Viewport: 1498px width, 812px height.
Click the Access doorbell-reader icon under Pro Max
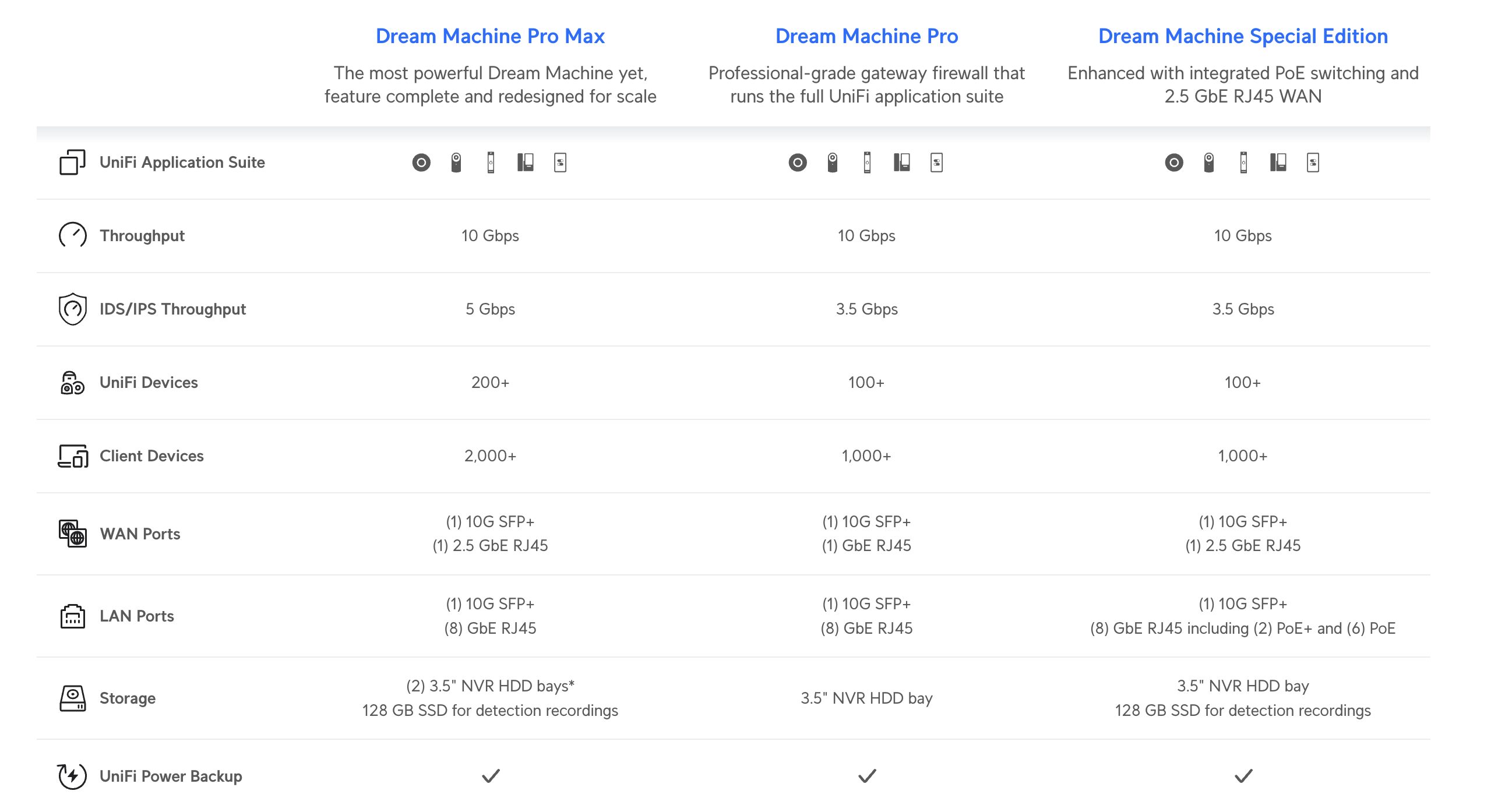491,163
